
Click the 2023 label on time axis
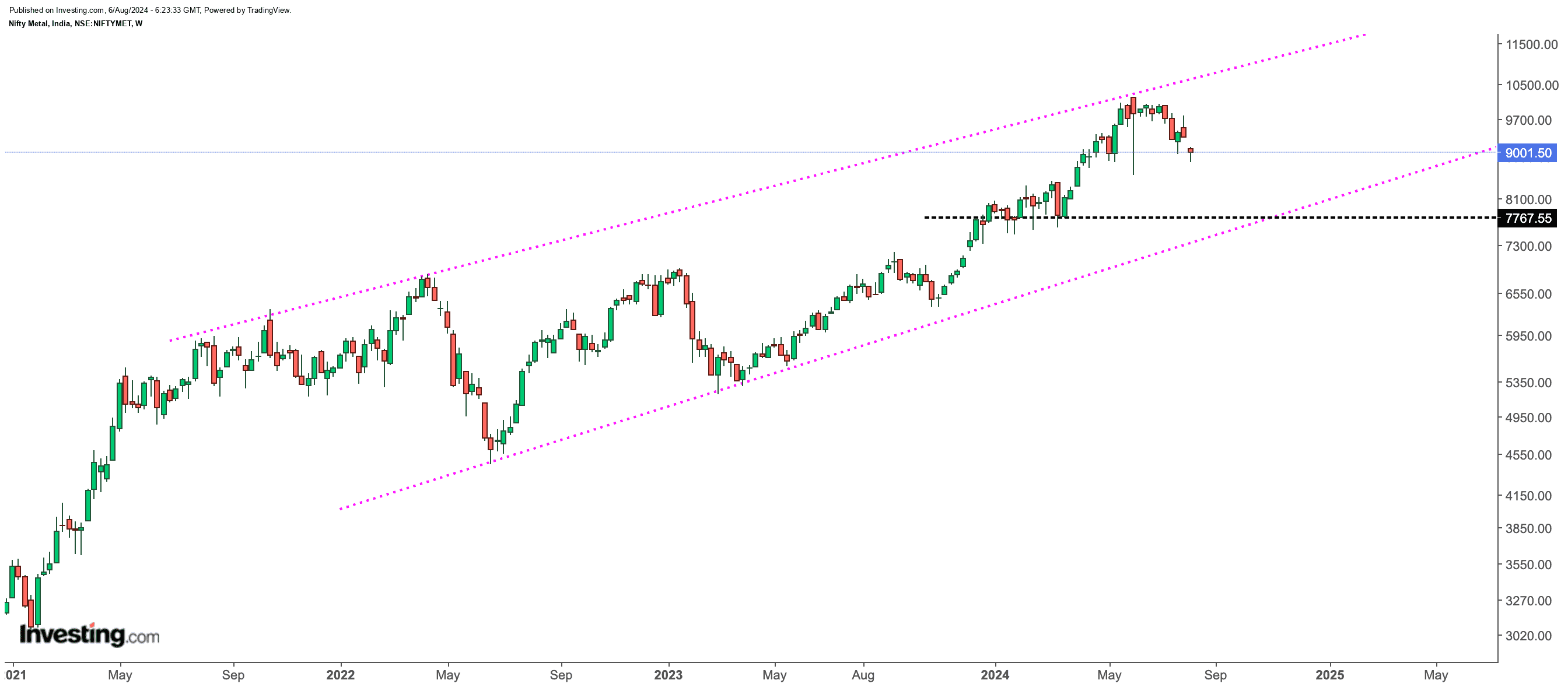tap(668, 675)
